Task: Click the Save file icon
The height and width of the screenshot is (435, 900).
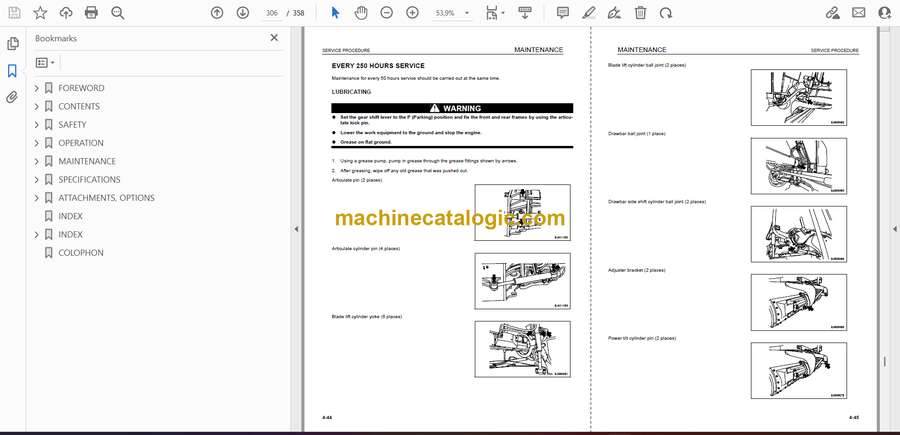Action: point(14,13)
